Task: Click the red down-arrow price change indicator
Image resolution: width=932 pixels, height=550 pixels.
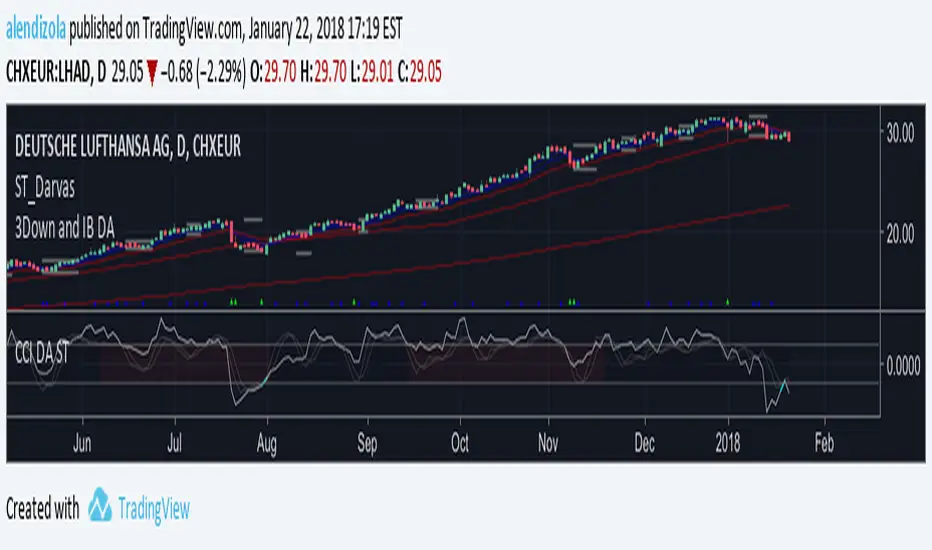Action: coord(152,73)
